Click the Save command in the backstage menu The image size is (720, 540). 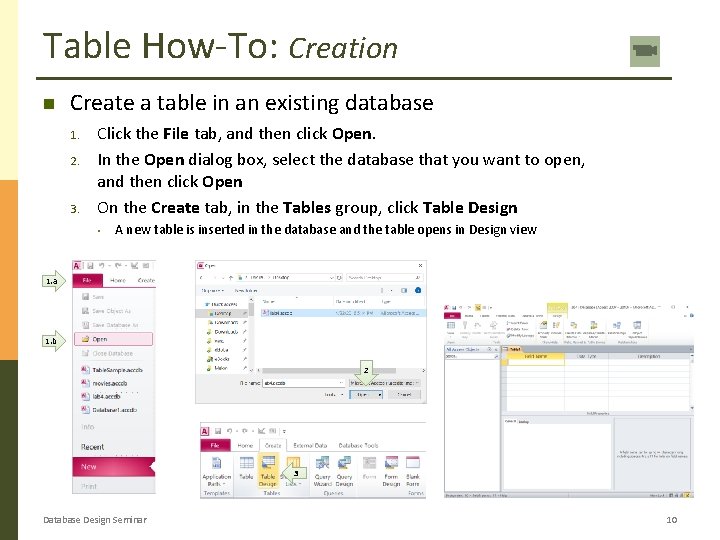(x=93, y=297)
